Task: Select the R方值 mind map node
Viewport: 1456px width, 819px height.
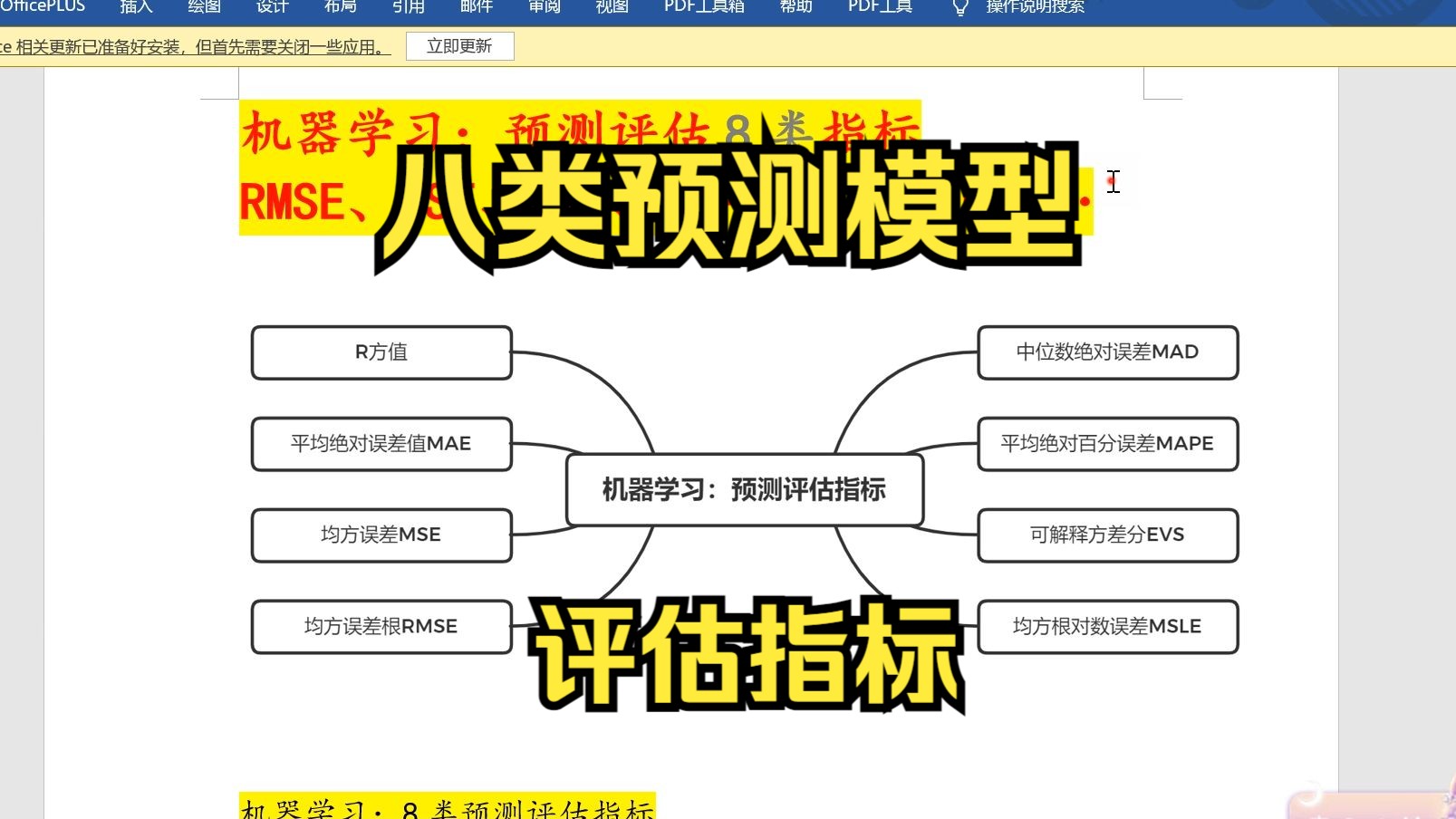Action: click(x=381, y=352)
